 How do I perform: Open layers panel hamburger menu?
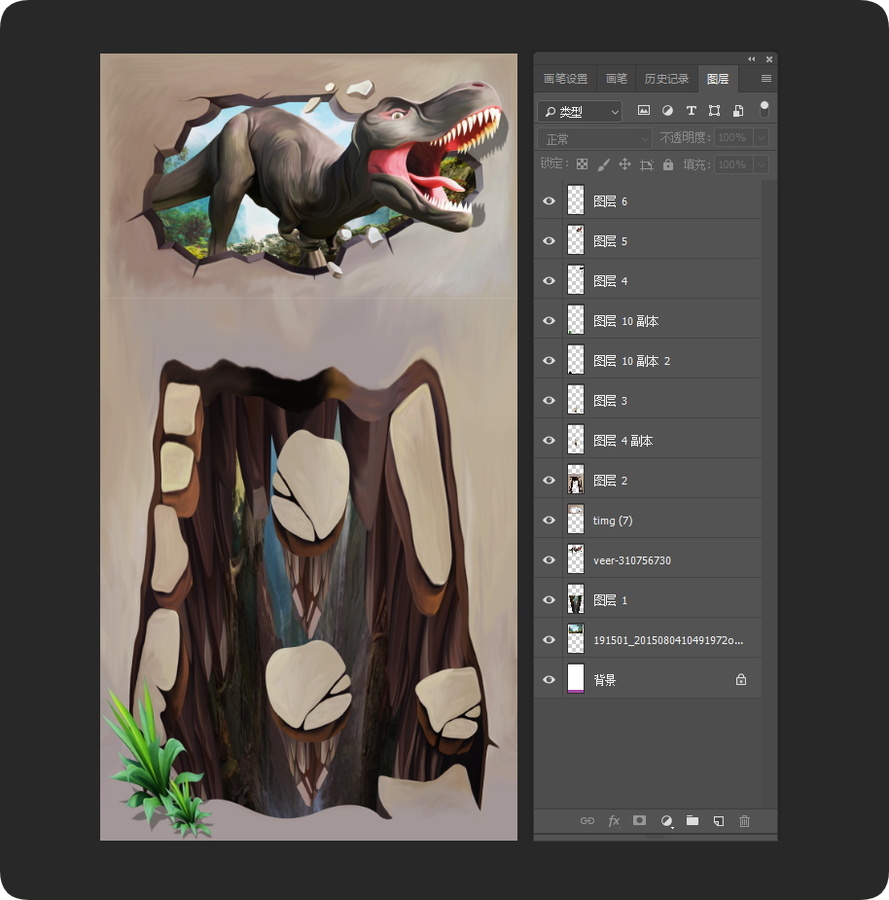766,79
